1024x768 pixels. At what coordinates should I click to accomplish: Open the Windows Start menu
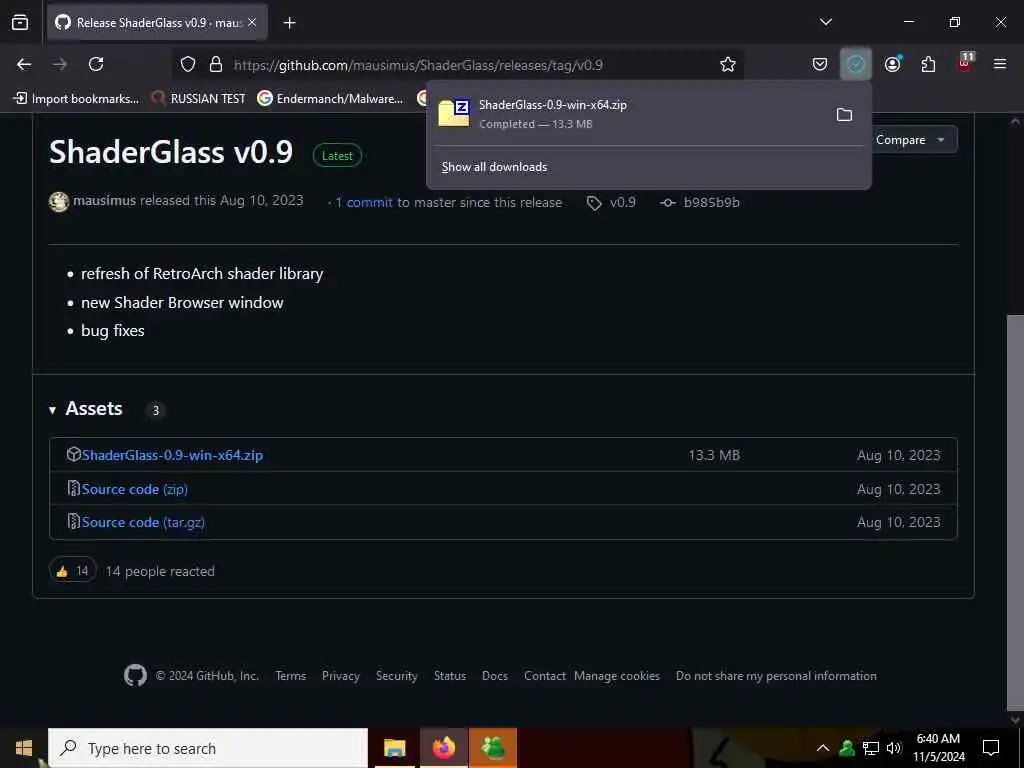[x=24, y=748]
